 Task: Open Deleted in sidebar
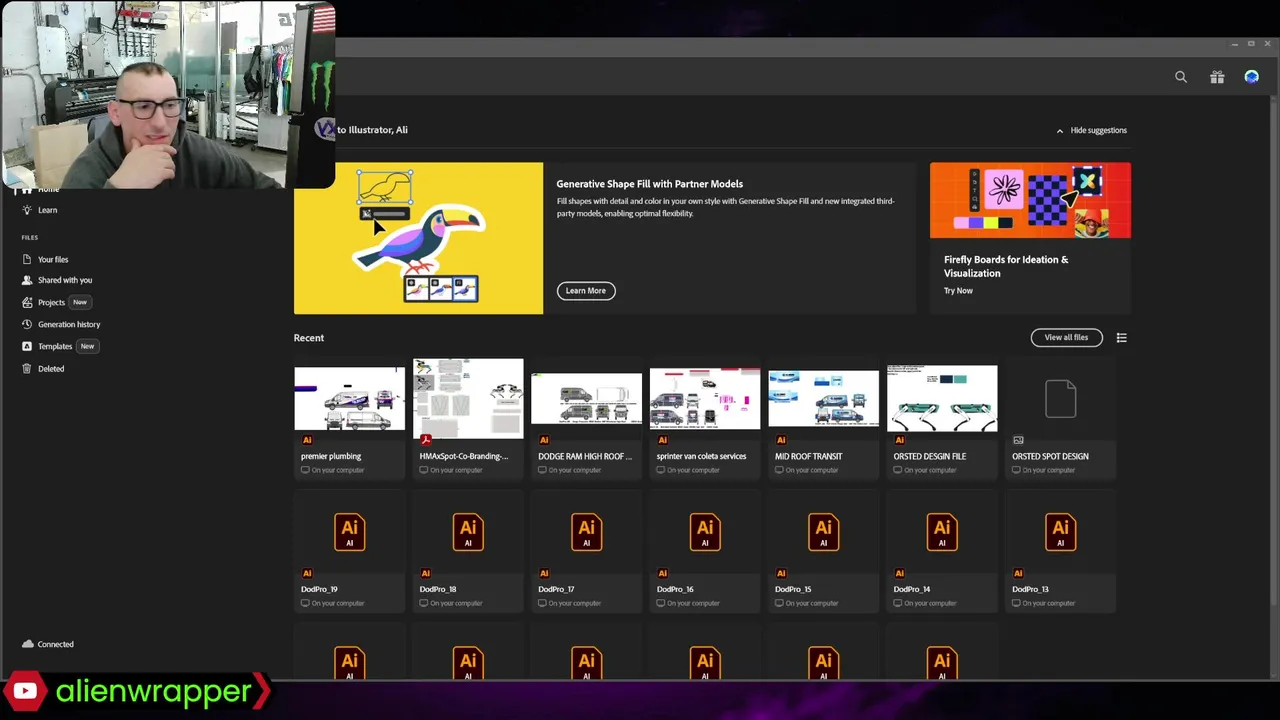[51, 369]
